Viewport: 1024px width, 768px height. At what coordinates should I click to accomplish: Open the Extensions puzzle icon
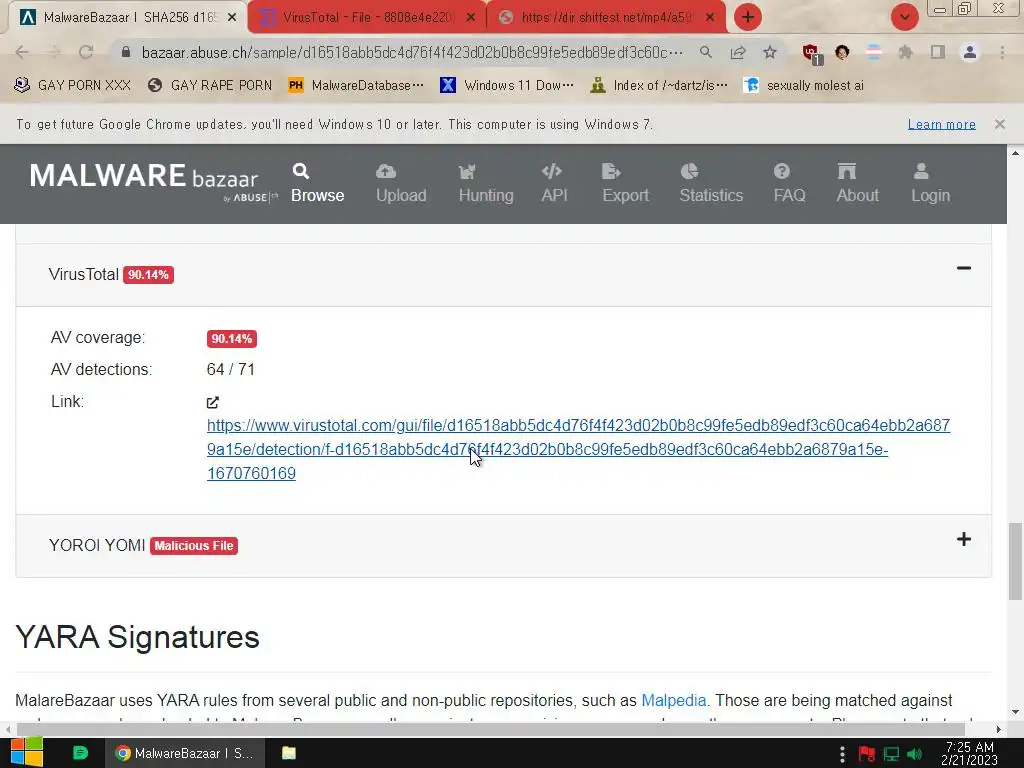[905, 52]
